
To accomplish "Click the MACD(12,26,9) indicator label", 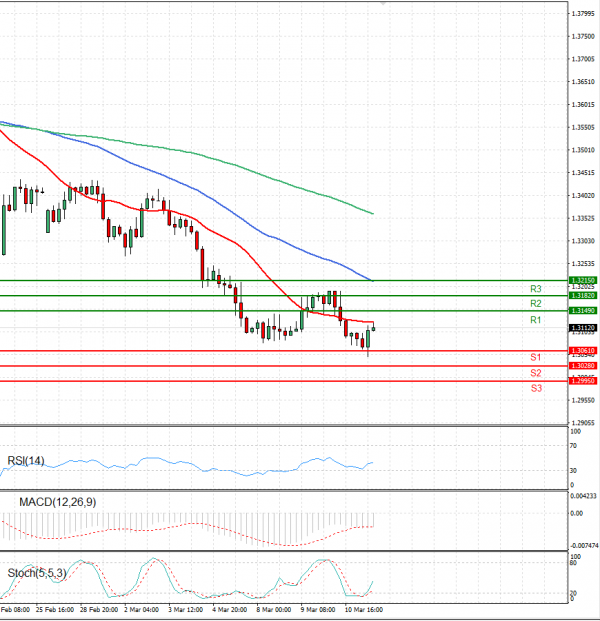I will point(57,502).
